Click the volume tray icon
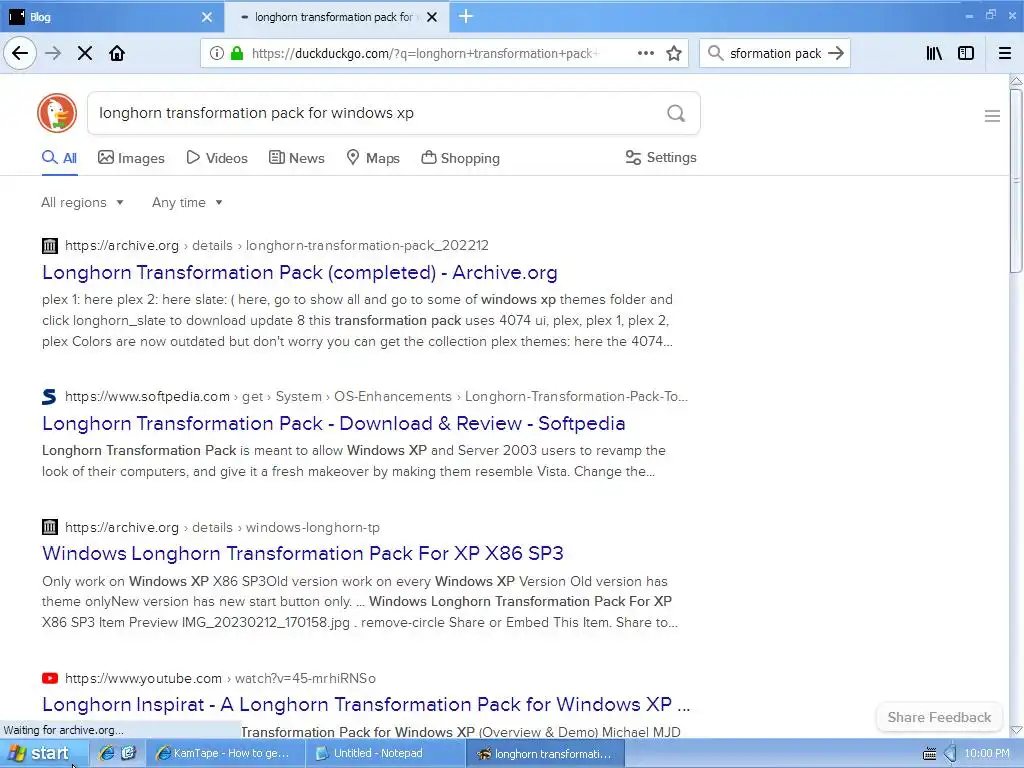The image size is (1024, 768). pyautogui.click(x=950, y=754)
